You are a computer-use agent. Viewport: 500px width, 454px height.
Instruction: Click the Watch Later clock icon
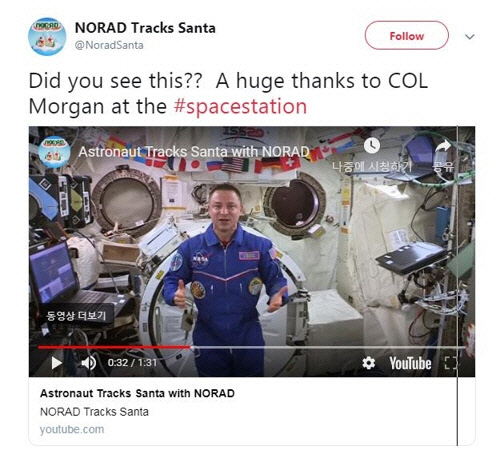(372, 146)
